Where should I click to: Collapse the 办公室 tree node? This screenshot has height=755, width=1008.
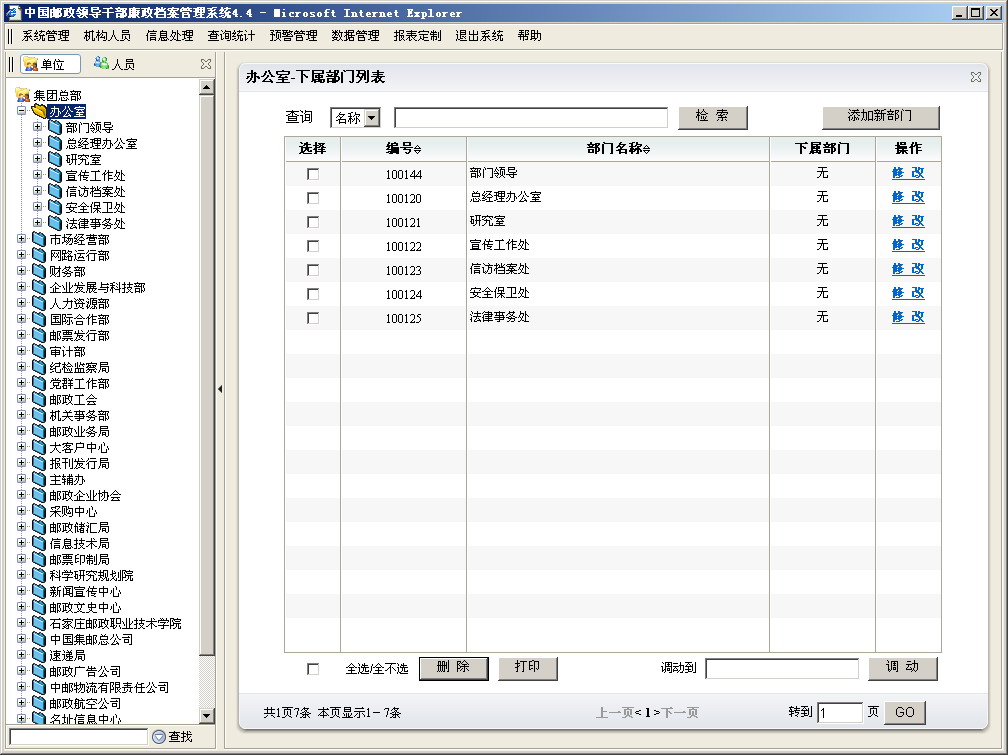click(21, 111)
